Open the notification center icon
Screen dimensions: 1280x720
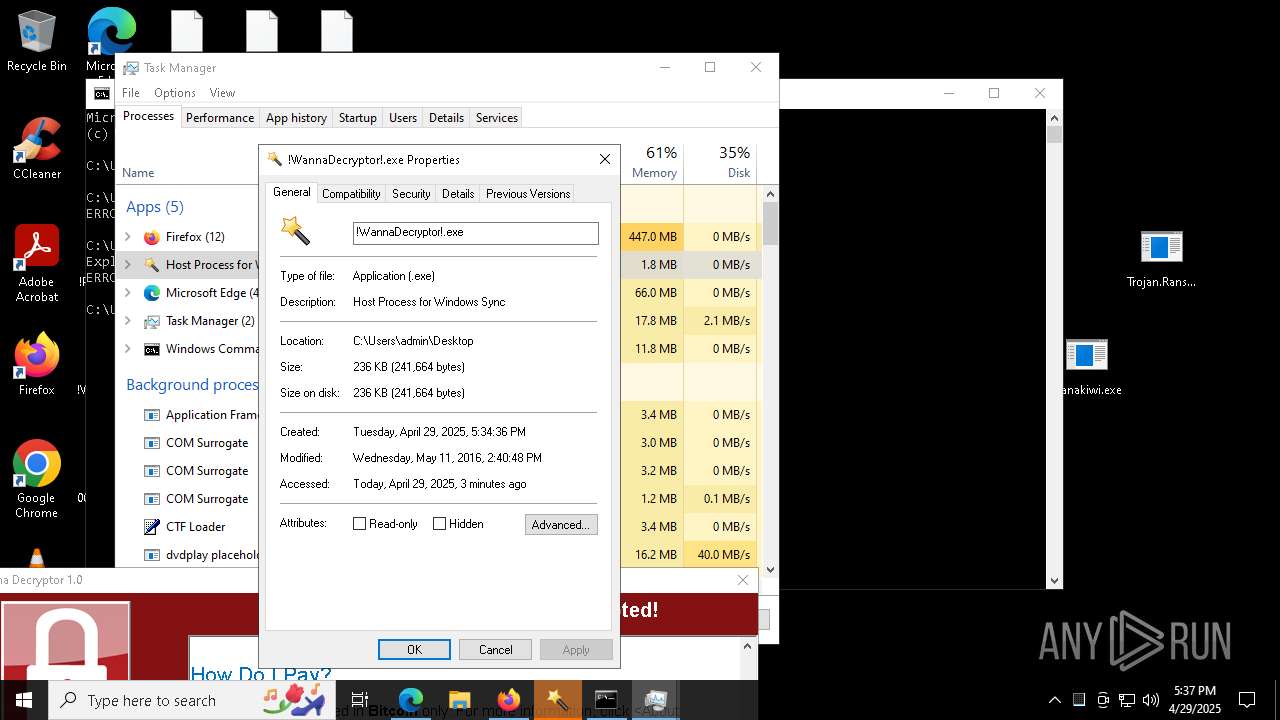(1247, 700)
